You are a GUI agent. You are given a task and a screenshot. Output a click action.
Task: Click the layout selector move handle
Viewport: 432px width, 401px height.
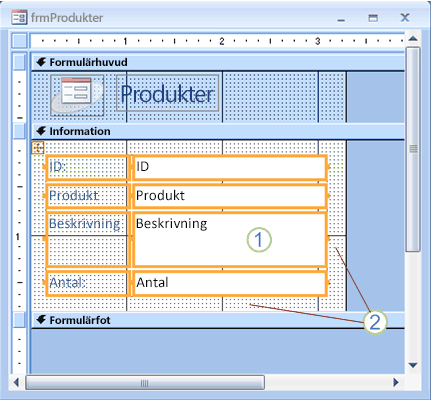(38, 147)
